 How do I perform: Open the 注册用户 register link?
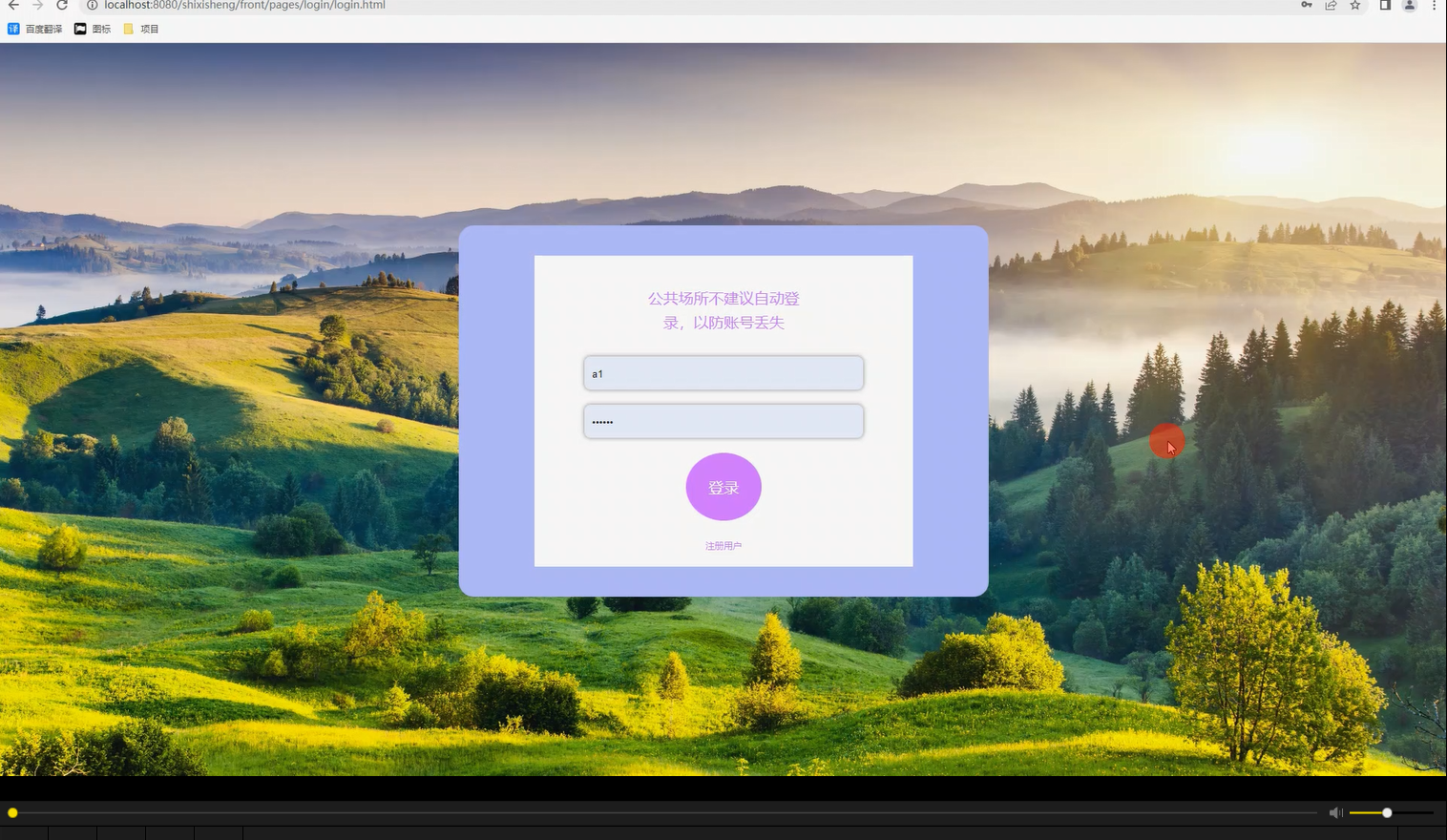723,546
